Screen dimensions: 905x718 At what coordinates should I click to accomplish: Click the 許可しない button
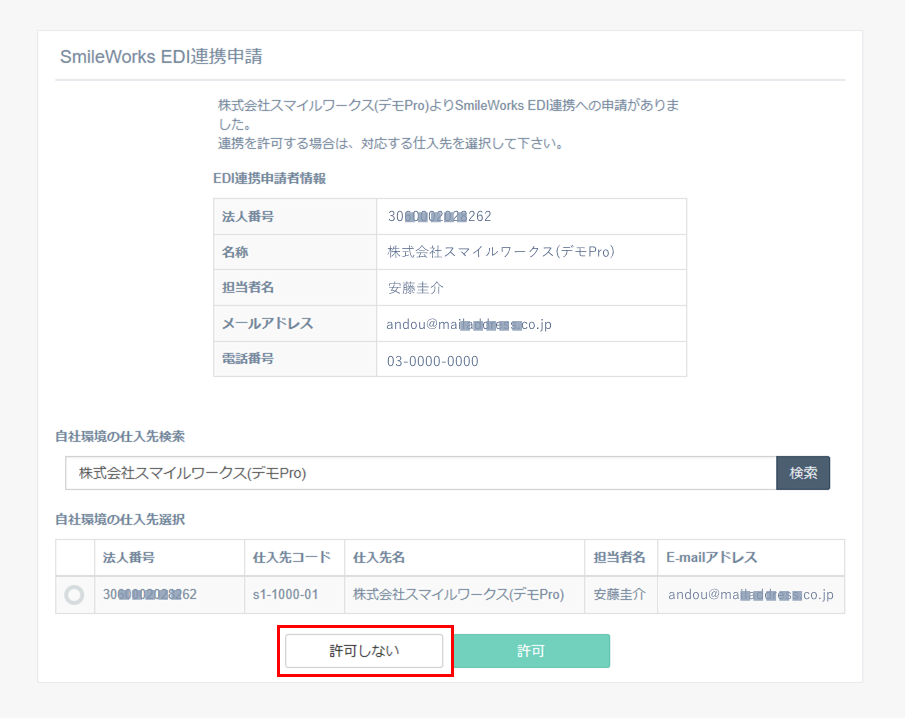[364, 651]
